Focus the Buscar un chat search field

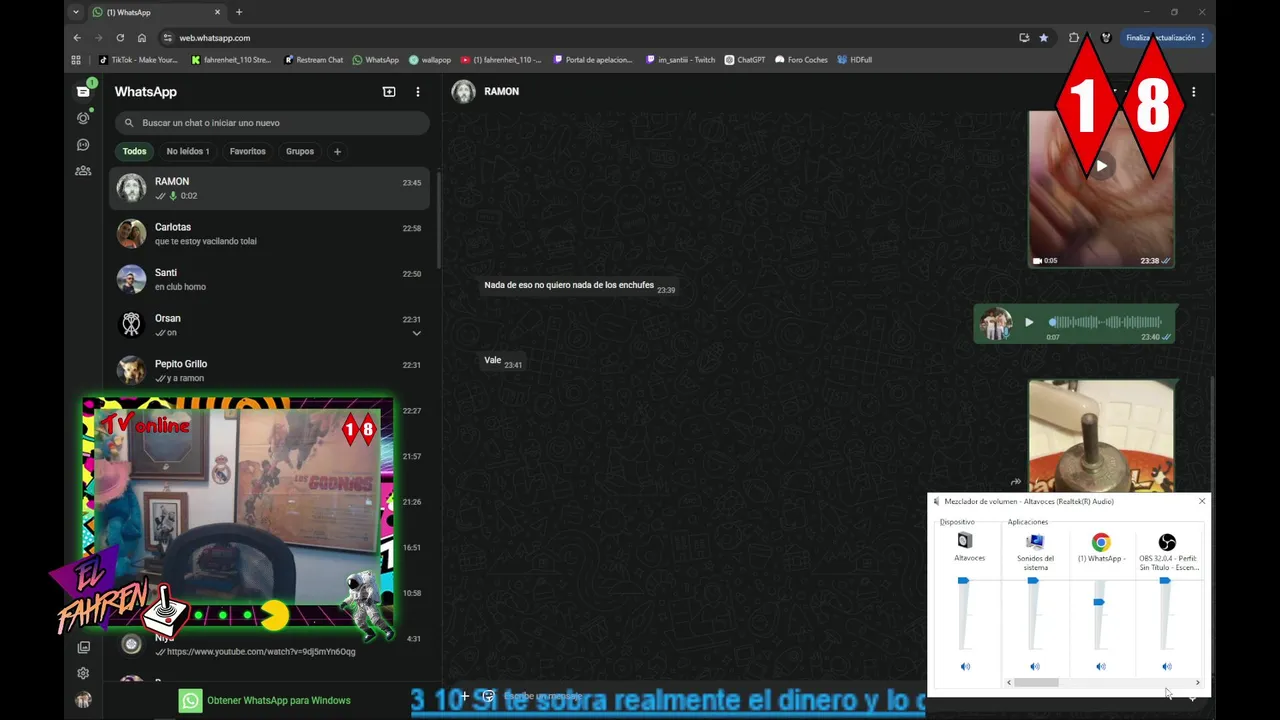272,123
